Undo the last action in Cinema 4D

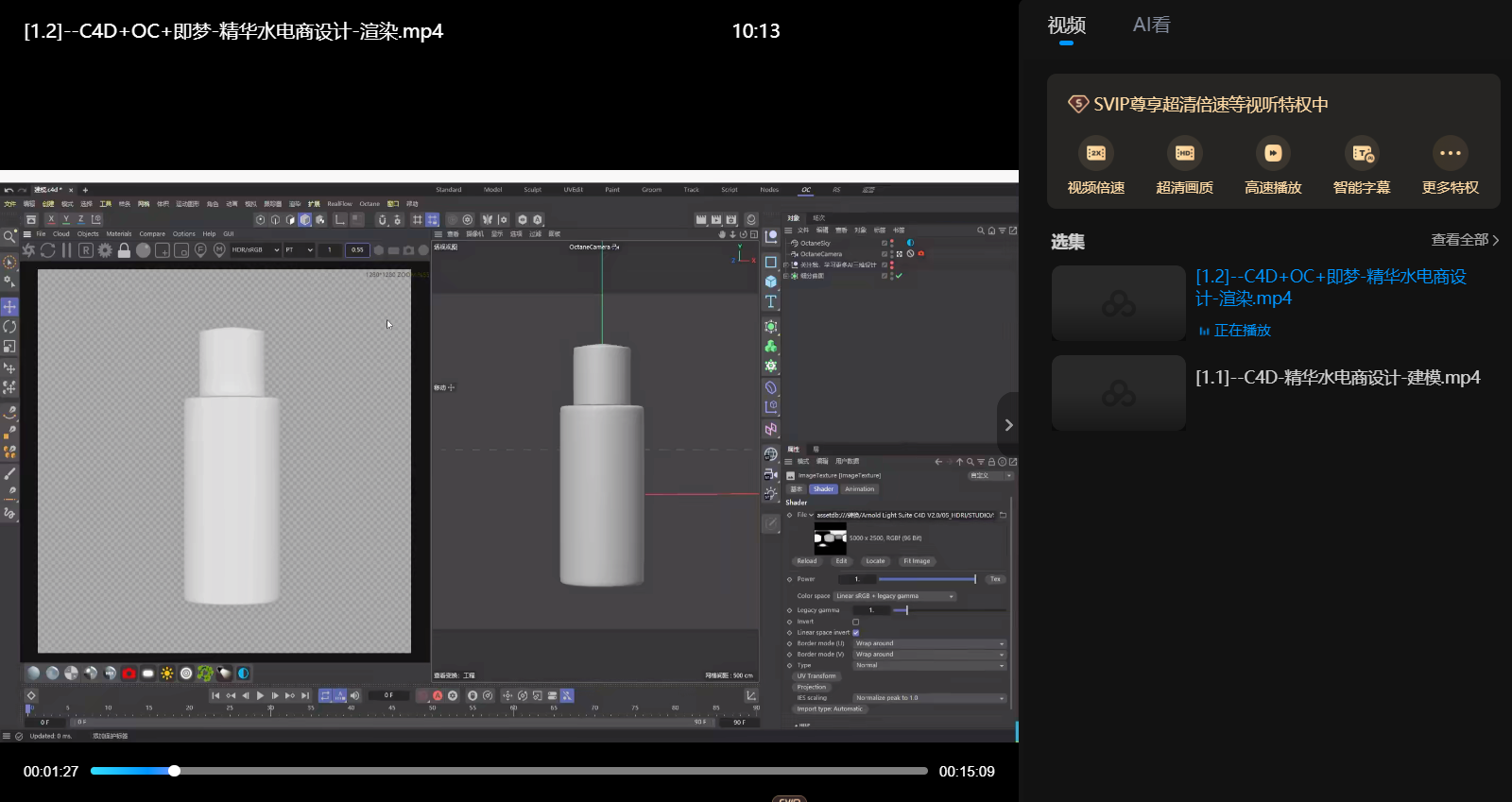click(x=9, y=190)
